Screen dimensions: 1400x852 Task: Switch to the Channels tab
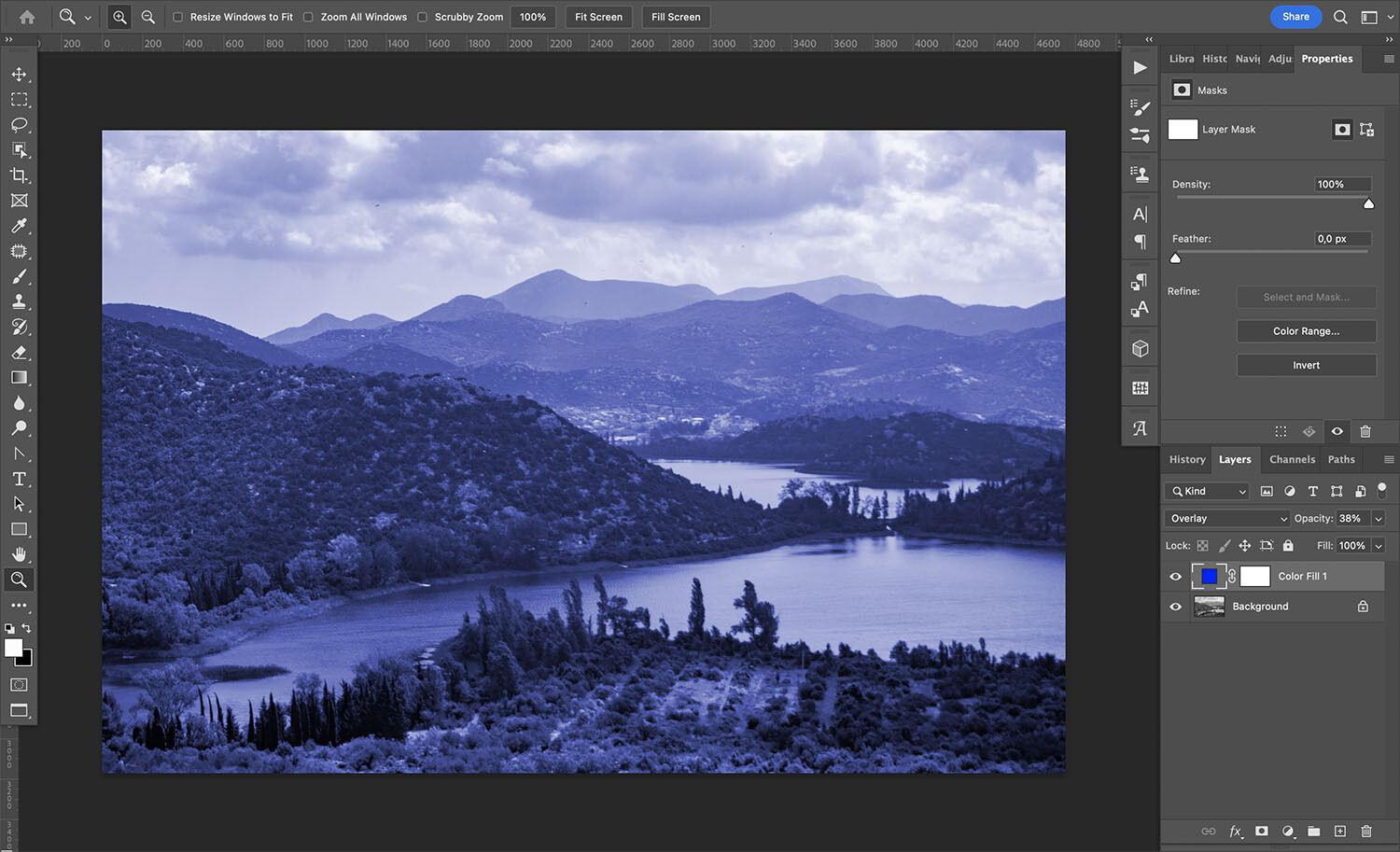click(x=1292, y=459)
